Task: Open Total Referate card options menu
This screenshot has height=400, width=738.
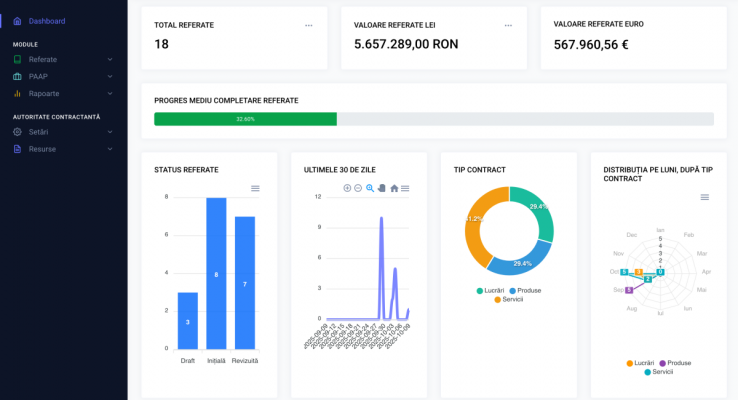Action: 308,25
